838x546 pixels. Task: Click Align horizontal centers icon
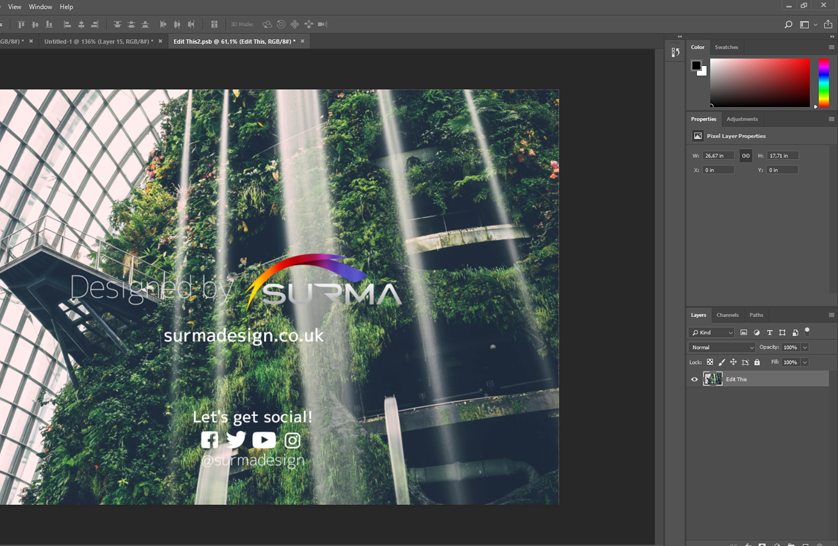tap(81, 24)
